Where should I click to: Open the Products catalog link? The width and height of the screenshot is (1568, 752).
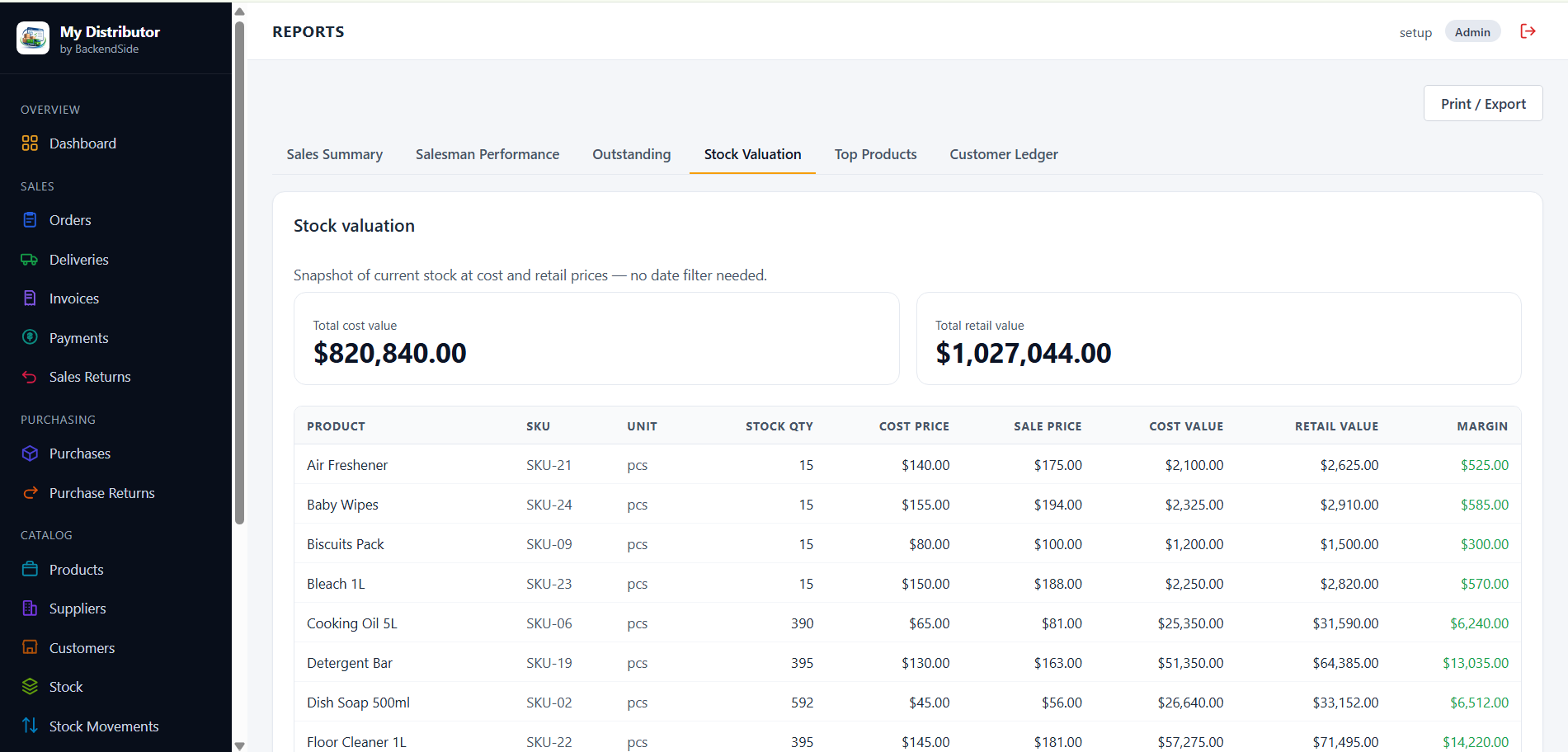[x=77, y=570]
